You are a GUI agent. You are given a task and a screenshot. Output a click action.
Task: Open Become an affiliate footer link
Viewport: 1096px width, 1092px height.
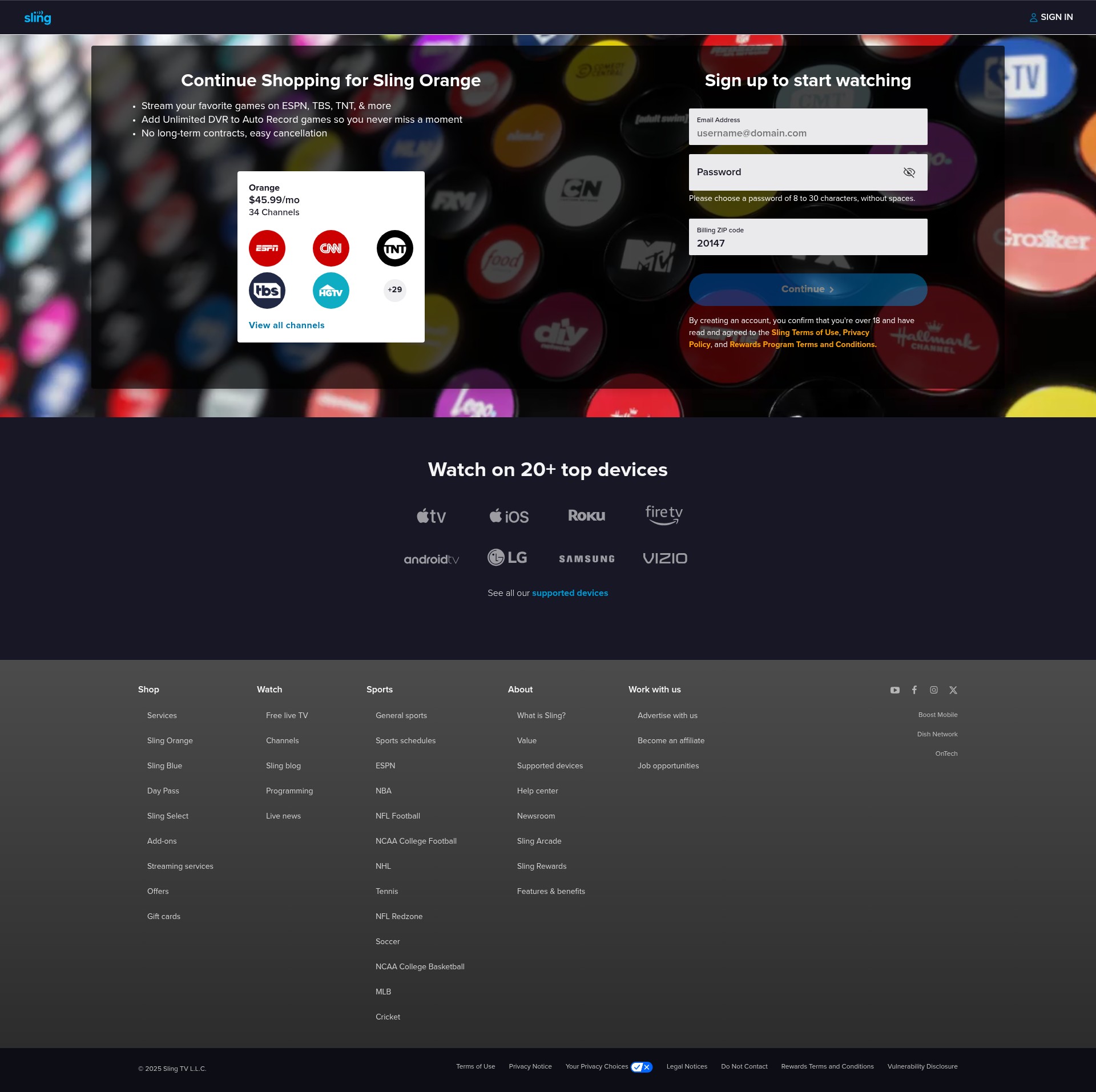point(671,740)
